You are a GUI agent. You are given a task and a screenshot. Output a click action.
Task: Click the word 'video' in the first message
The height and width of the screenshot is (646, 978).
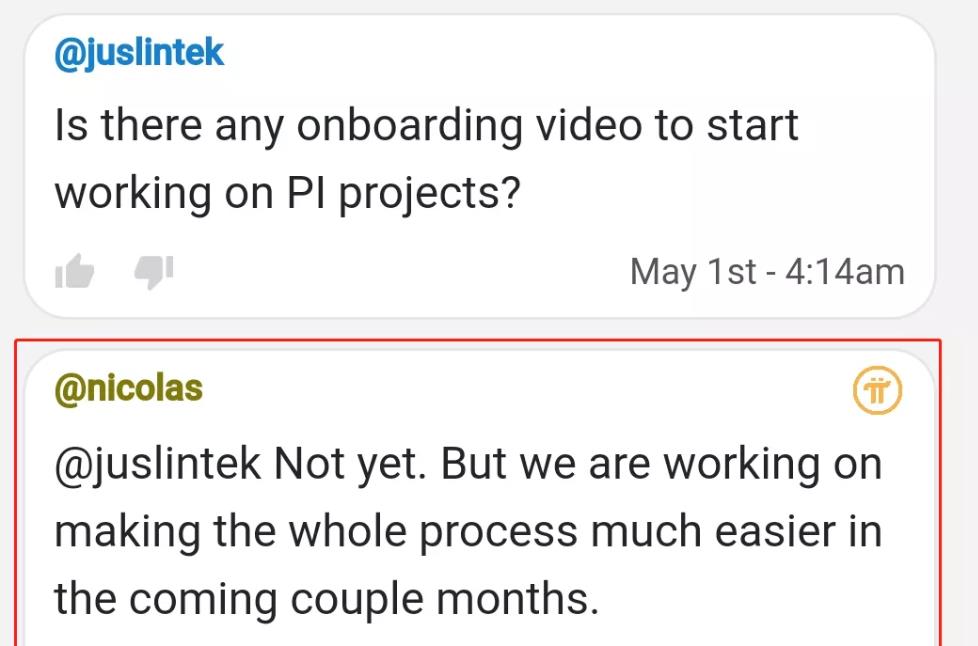click(589, 125)
